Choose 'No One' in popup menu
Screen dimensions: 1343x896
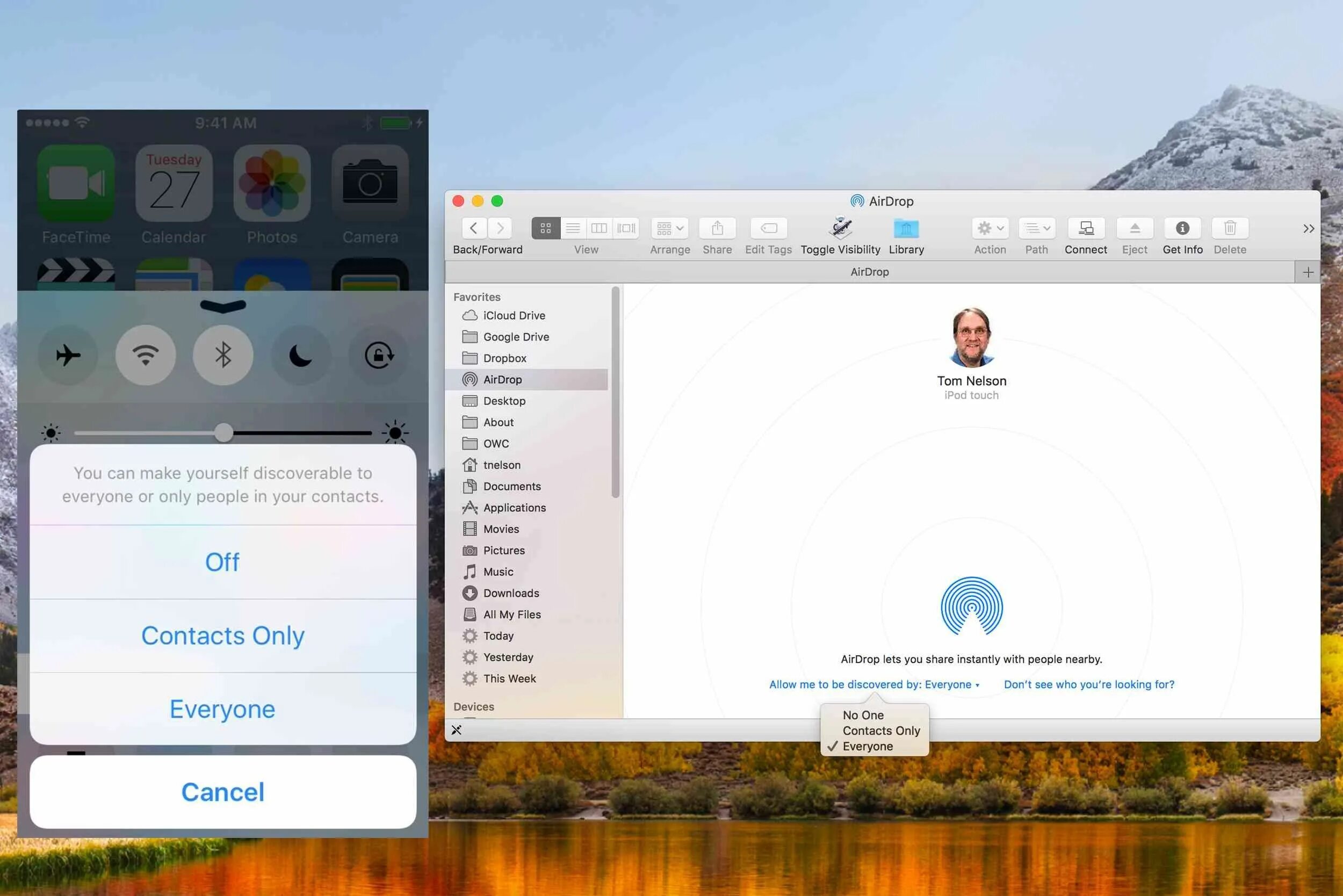pyautogui.click(x=863, y=716)
